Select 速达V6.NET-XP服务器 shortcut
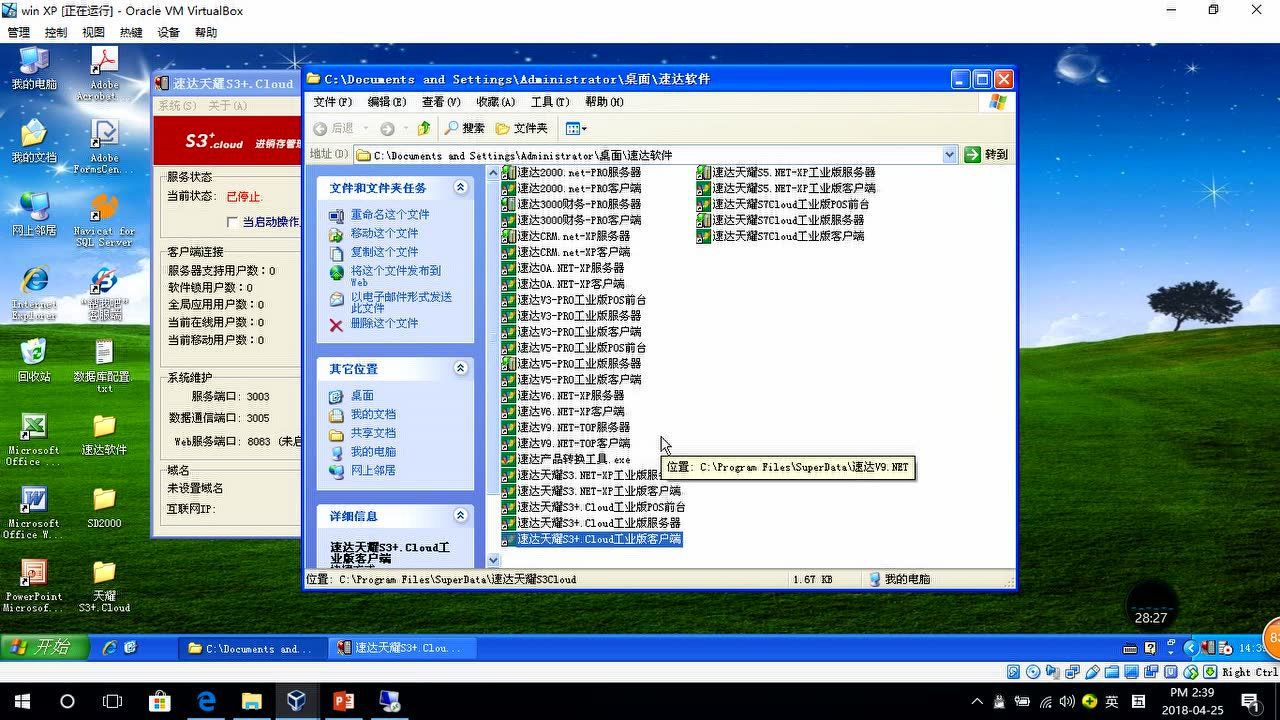Image resolution: width=1280 pixels, height=720 pixels. [563, 396]
